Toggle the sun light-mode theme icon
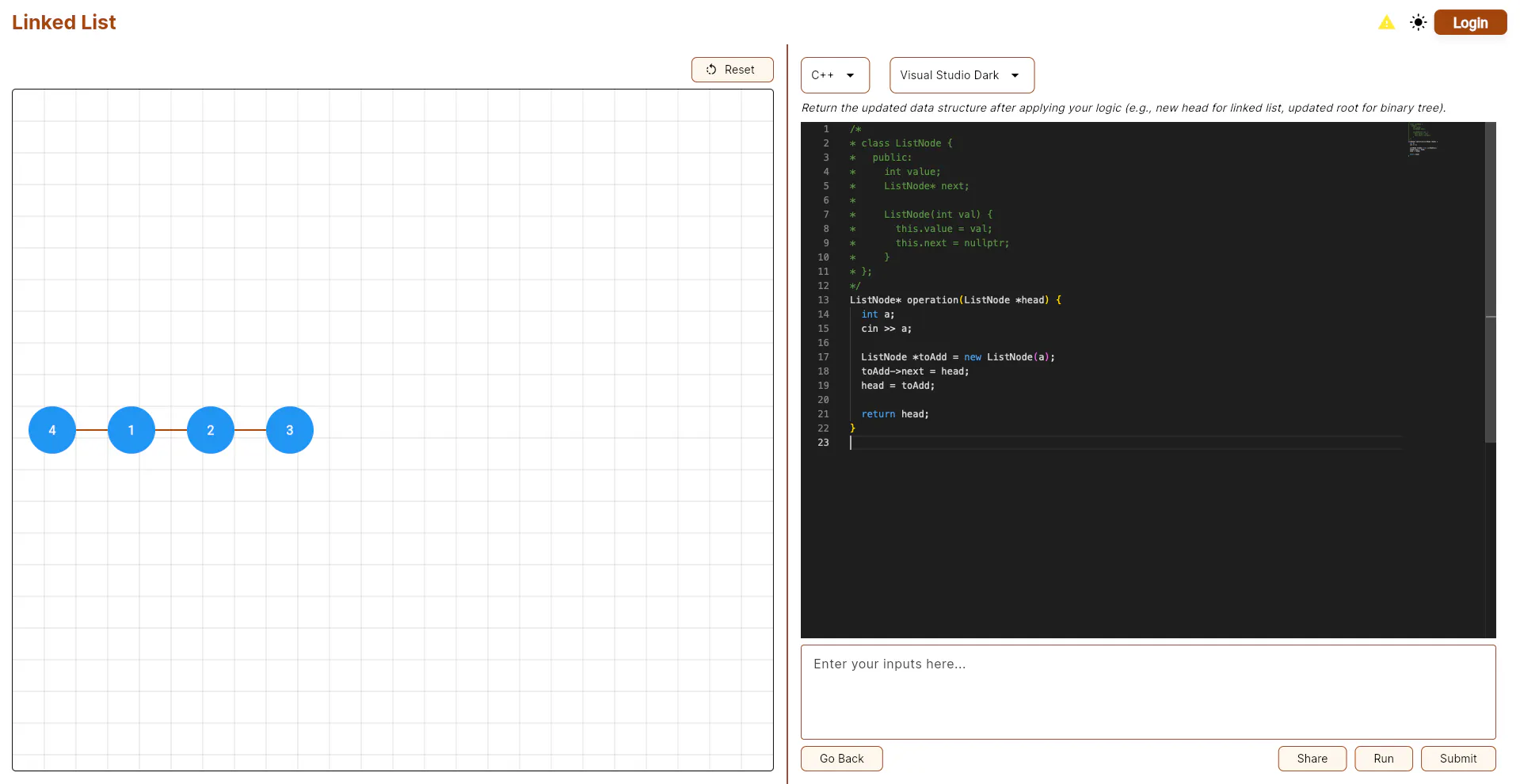The width and height of the screenshot is (1520, 784). coord(1418,23)
